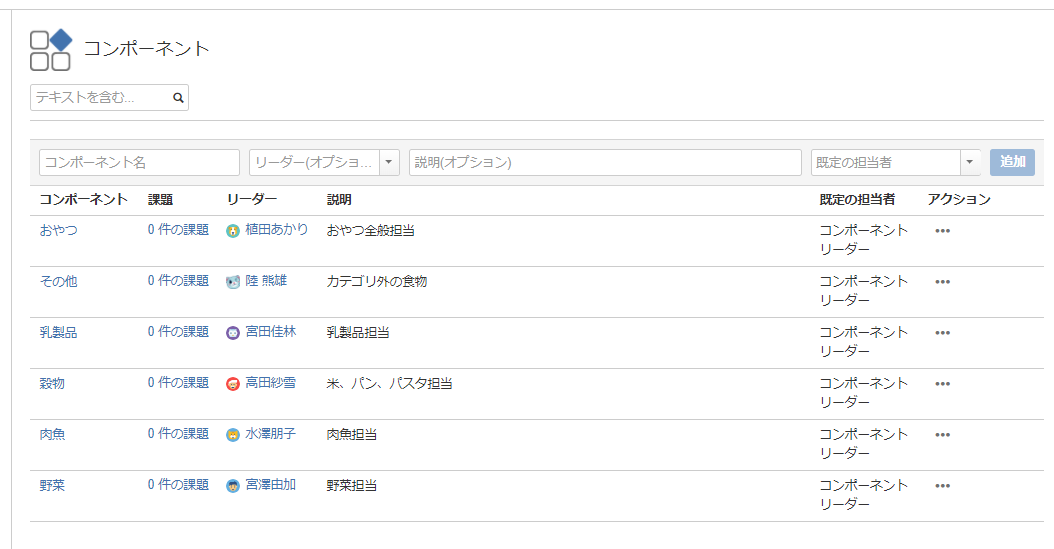Expand the リーダー(オプション) dropdown arrow
1054x549 pixels.
[x=389, y=163]
